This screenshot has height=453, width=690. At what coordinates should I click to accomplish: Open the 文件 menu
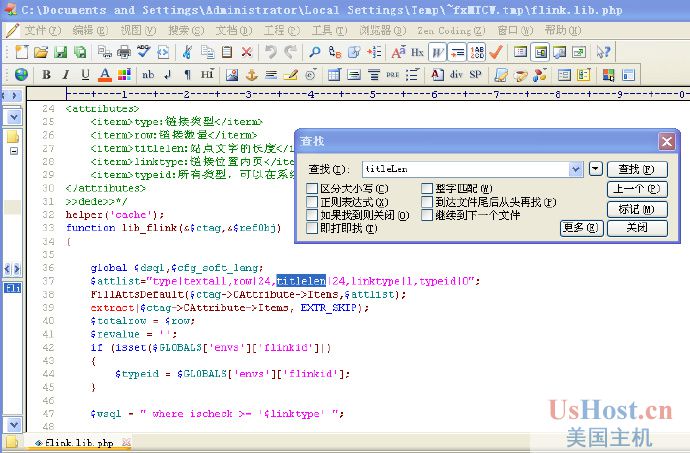click(x=43, y=30)
